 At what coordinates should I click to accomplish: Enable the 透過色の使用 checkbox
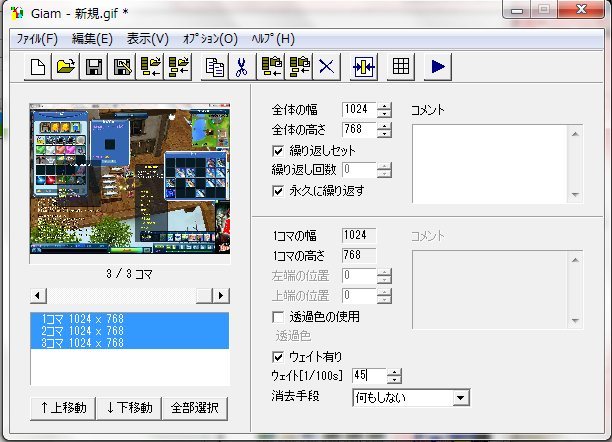point(278,317)
